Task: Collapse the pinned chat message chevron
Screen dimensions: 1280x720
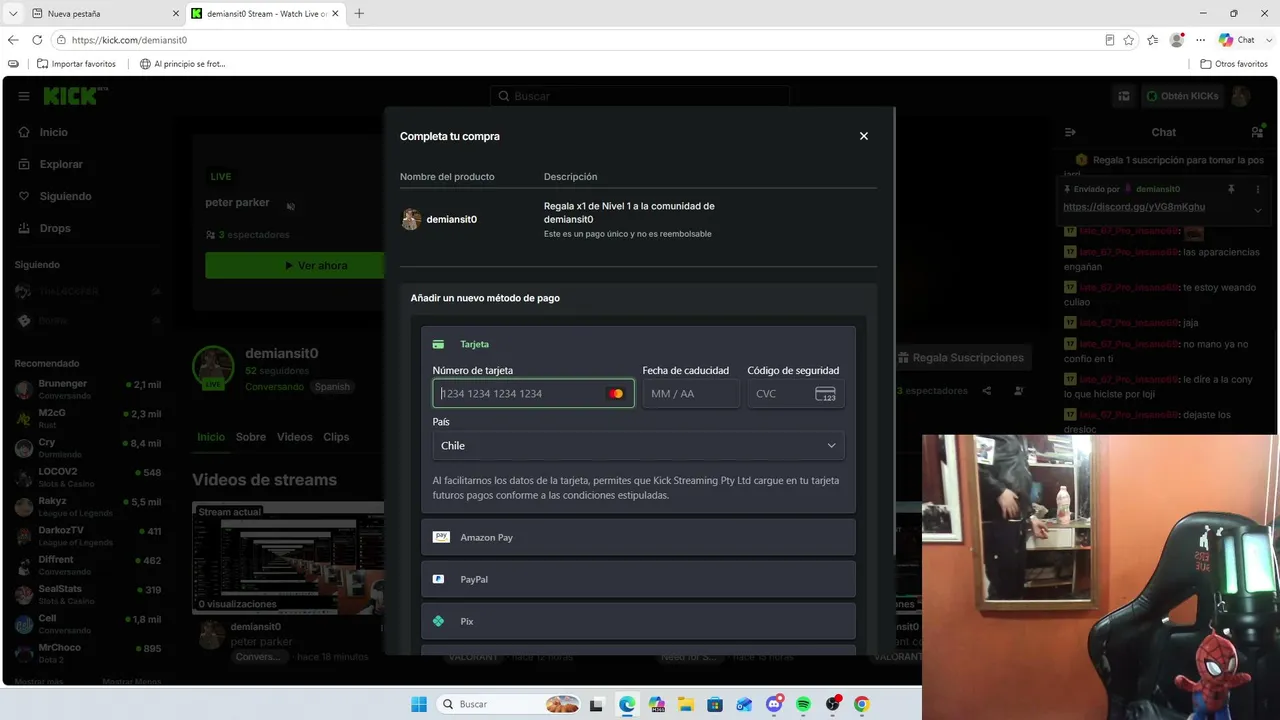Action: click(1258, 210)
